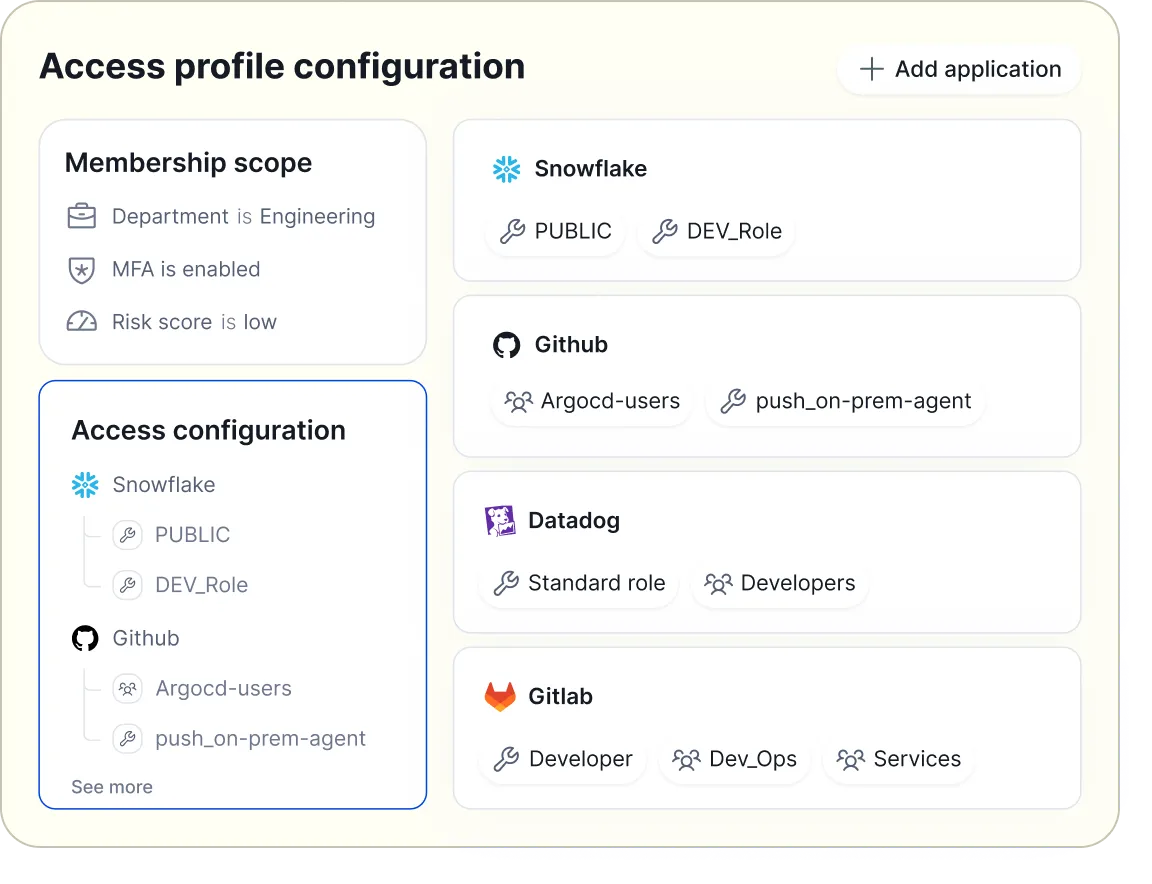The height and width of the screenshot is (884, 1152).
Task: Select the Argocd-users chip in Github card
Action: 592,401
